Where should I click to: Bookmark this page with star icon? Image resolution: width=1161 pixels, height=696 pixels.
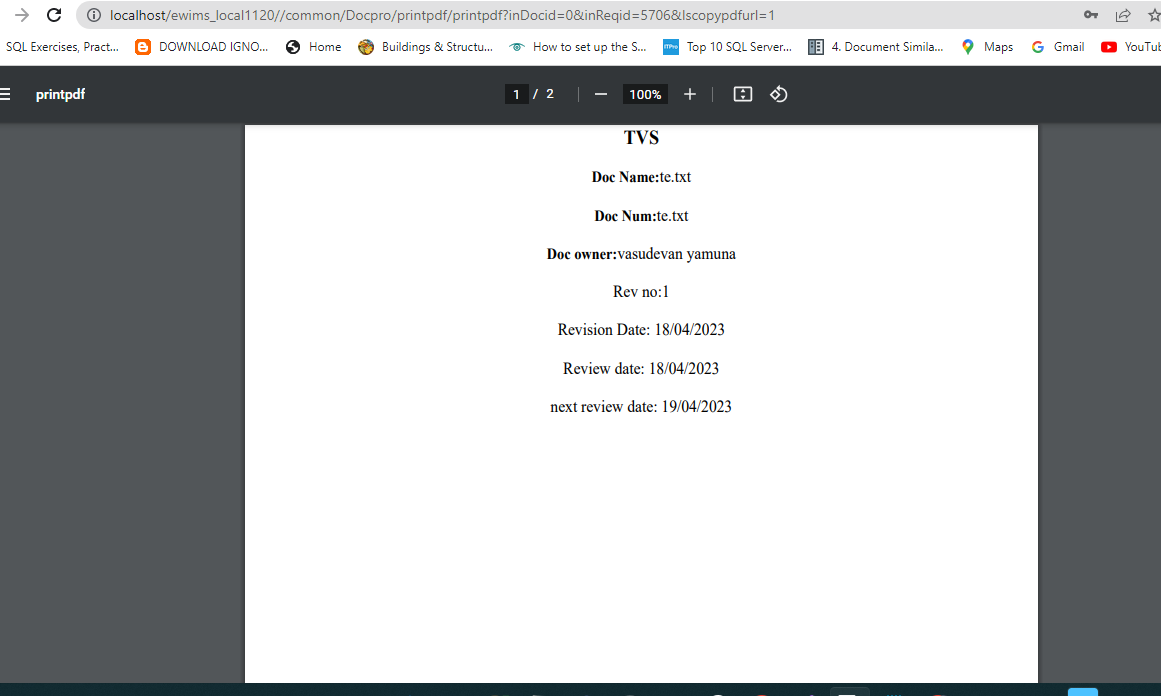[x=1154, y=15]
